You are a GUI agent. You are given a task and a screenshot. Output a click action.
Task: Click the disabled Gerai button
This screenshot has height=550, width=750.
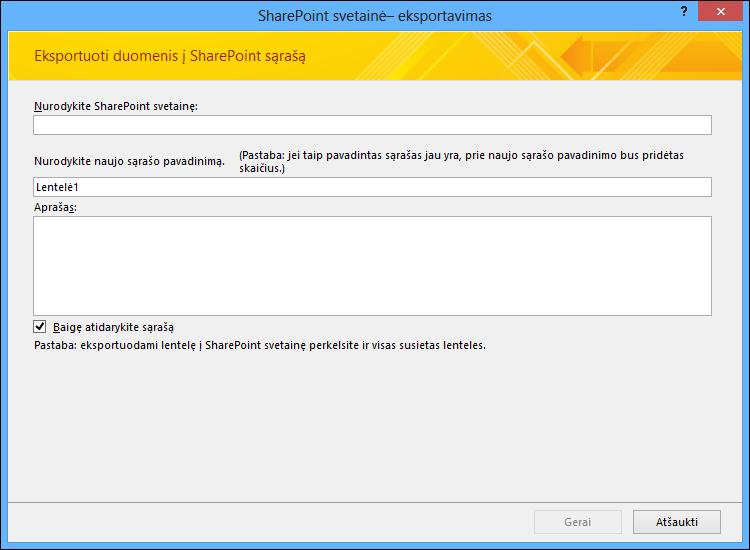(x=578, y=522)
